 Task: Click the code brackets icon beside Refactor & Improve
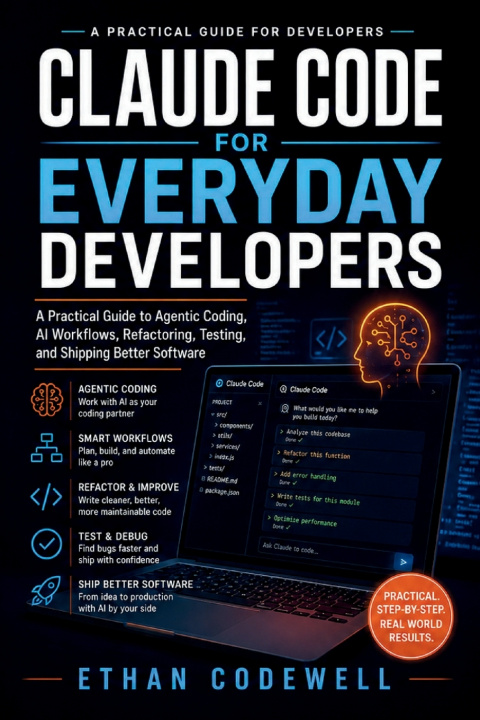[46, 497]
